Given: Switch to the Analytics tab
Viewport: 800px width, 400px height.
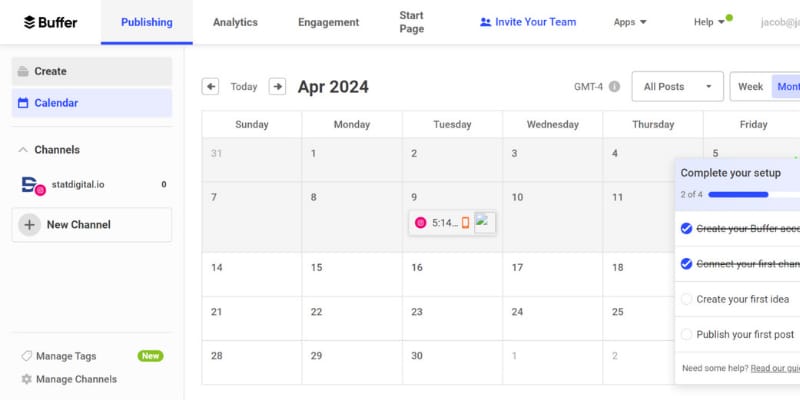Looking at the screenshot, I should click(235, 22).
